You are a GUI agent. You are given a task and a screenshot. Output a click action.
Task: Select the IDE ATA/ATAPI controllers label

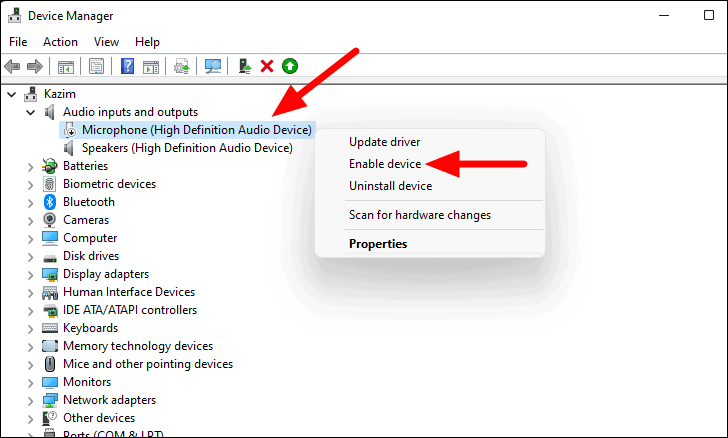click(130, 310)
